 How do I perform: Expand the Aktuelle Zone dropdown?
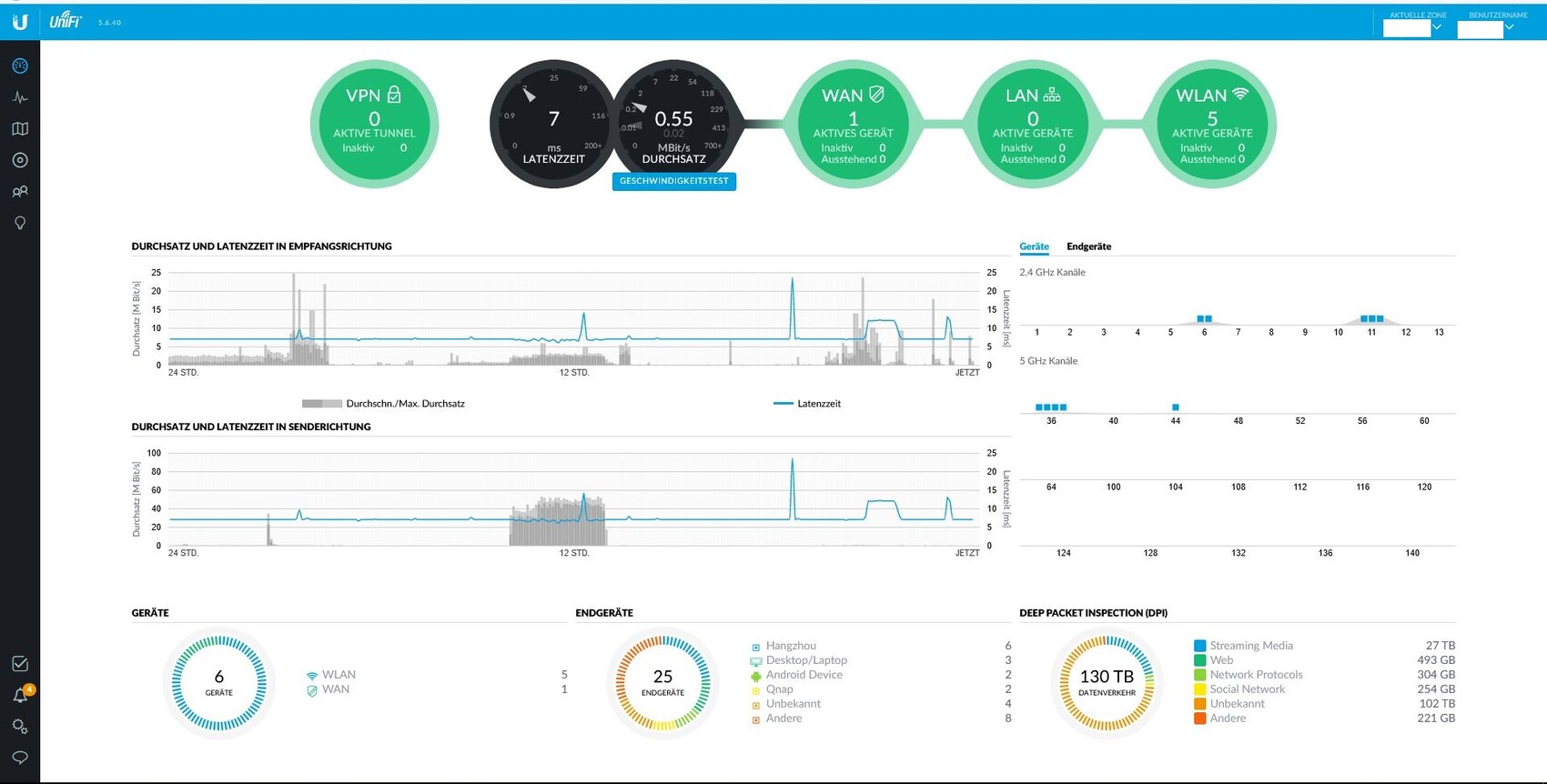pyautogui.click(x=1412, y=28)
